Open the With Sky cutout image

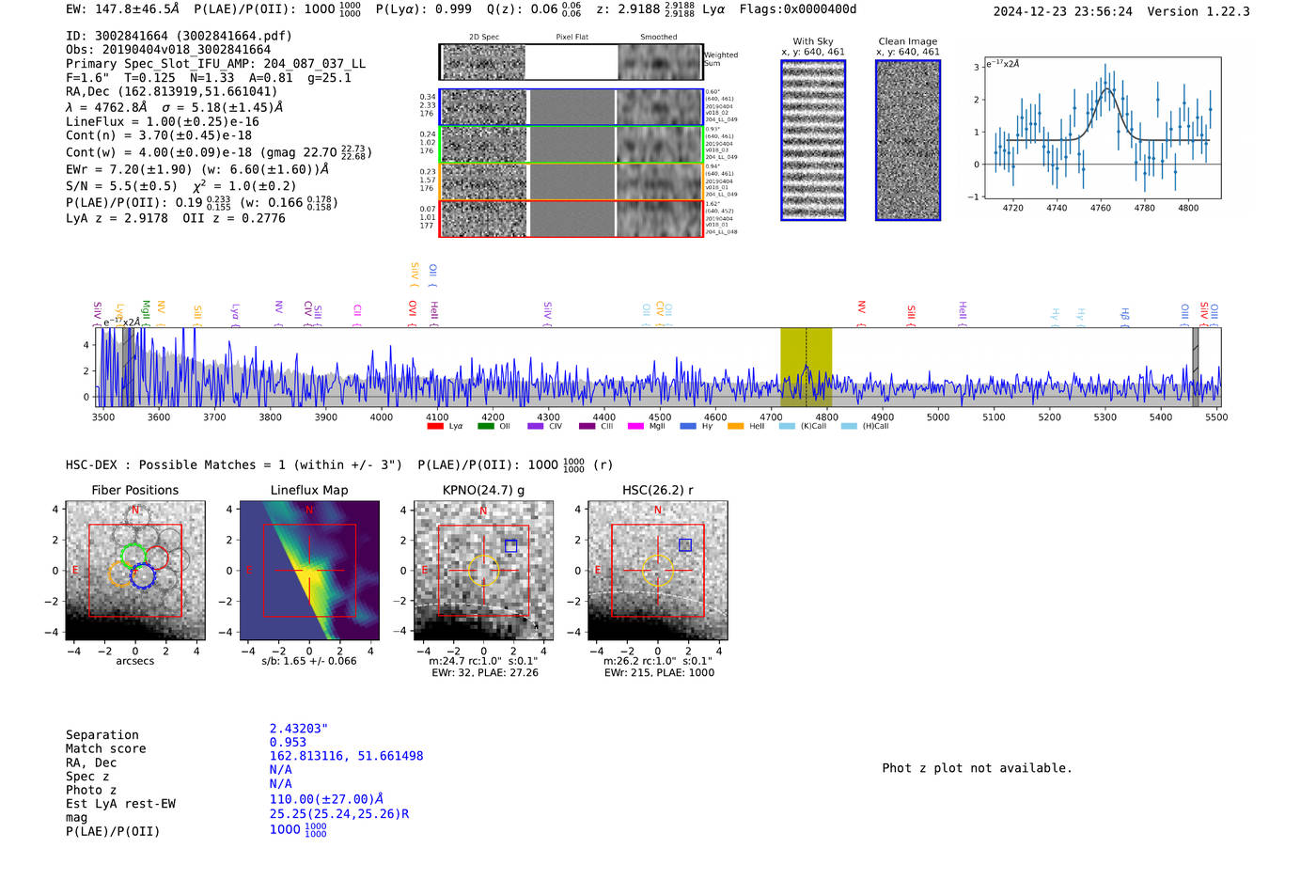pyautogui.click(x=813, y=140)
